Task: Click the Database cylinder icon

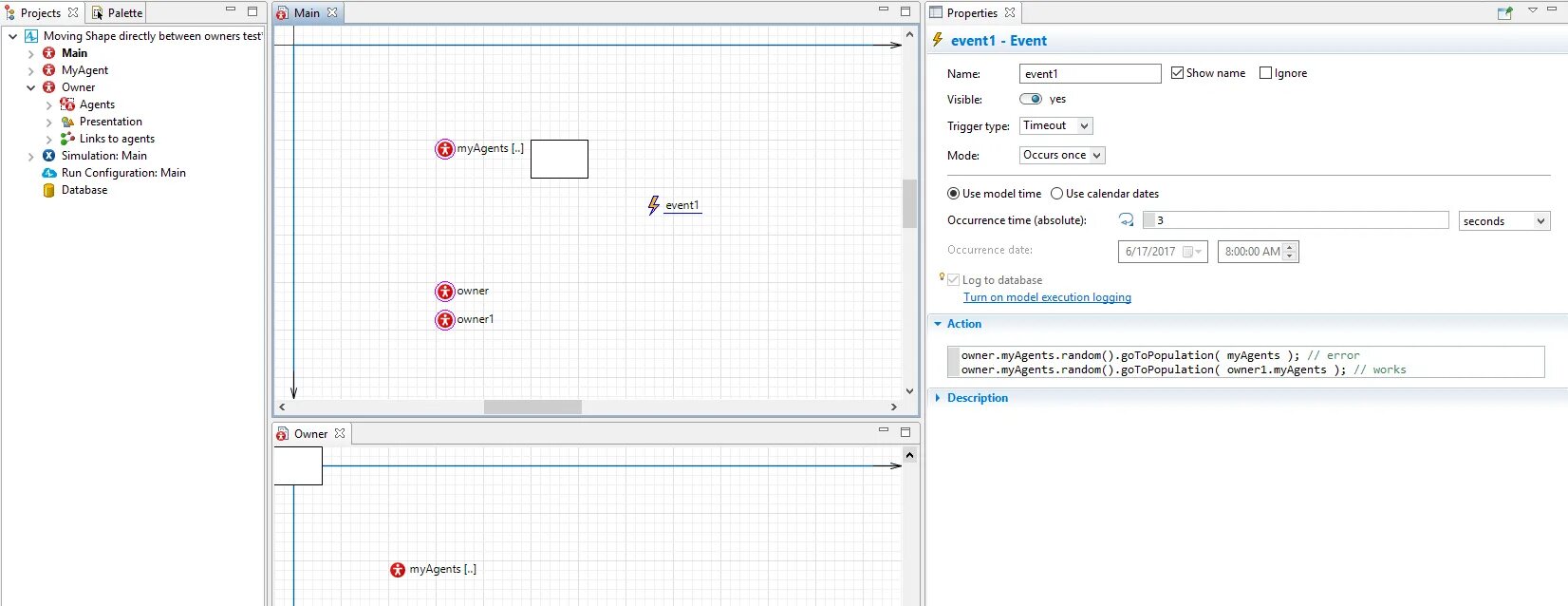Action: [x=49, y=190]
